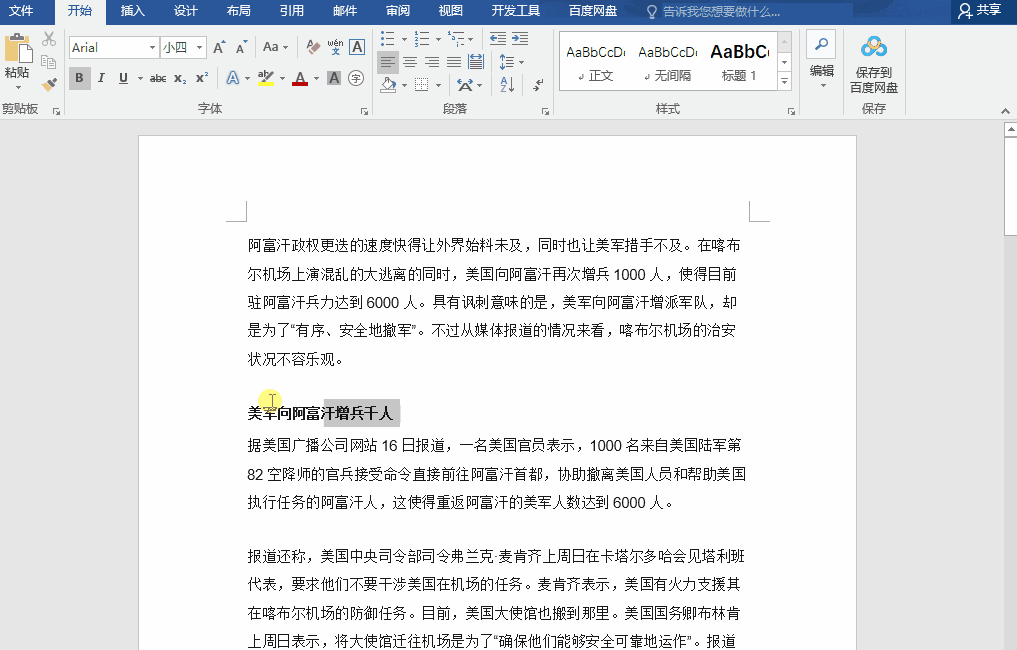The image size is (1017, 650).
Task: Toggle italic formatting
Action: tap(101, 78)
